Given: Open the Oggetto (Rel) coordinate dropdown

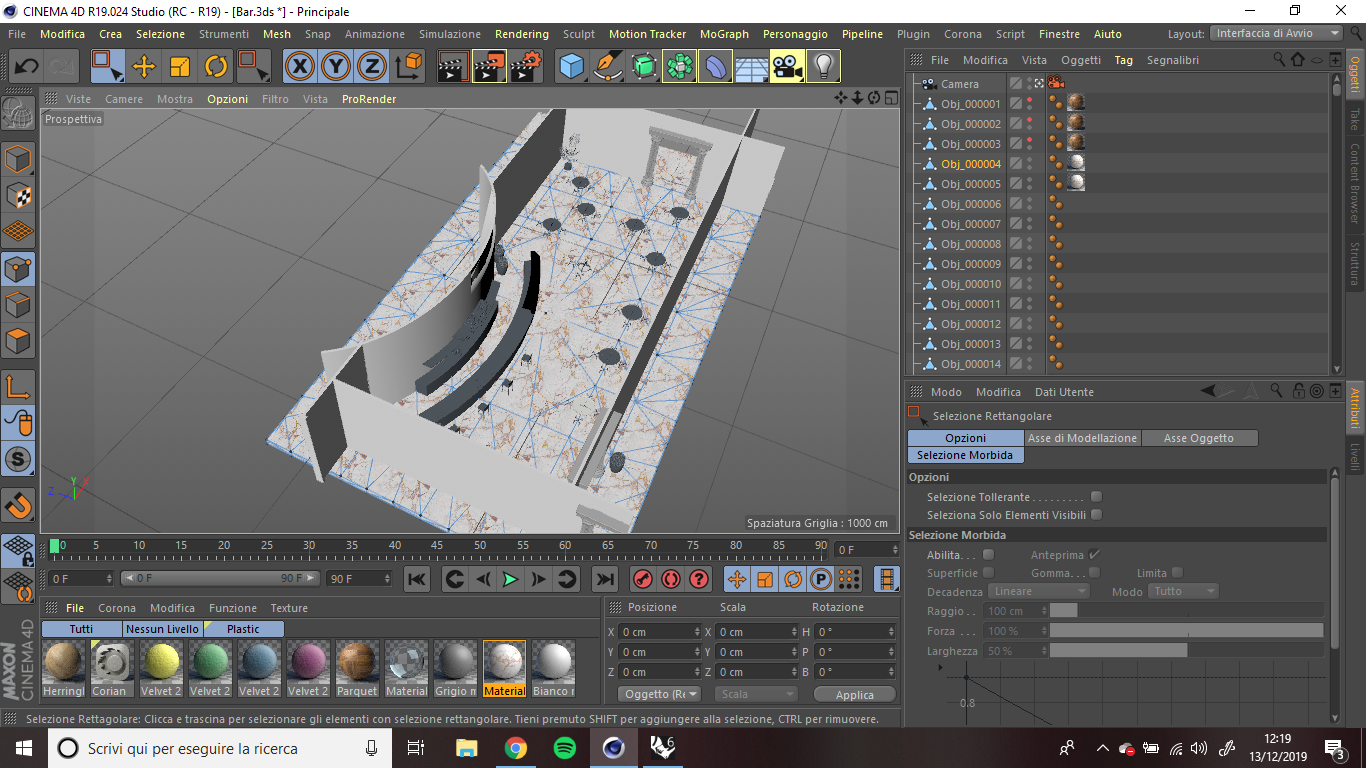Looking at the screenshot, I should [659, 694].
